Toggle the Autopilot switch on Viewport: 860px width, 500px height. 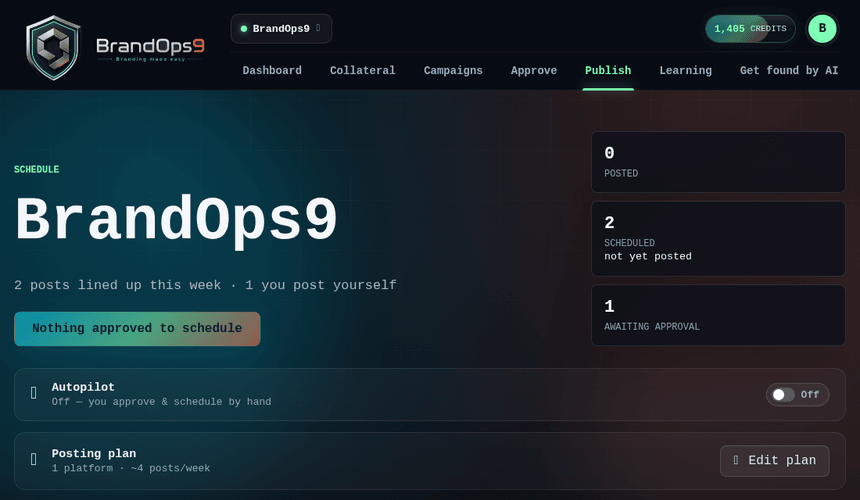click(x=783, y=395)
